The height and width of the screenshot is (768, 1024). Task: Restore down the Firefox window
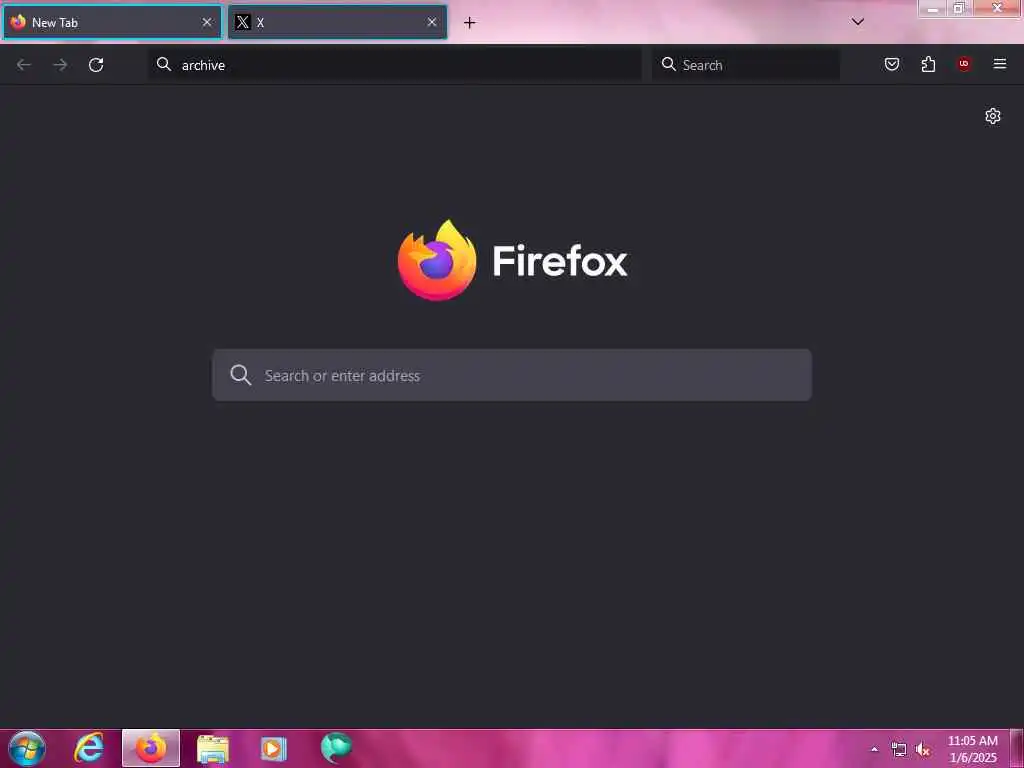(959, 8)
